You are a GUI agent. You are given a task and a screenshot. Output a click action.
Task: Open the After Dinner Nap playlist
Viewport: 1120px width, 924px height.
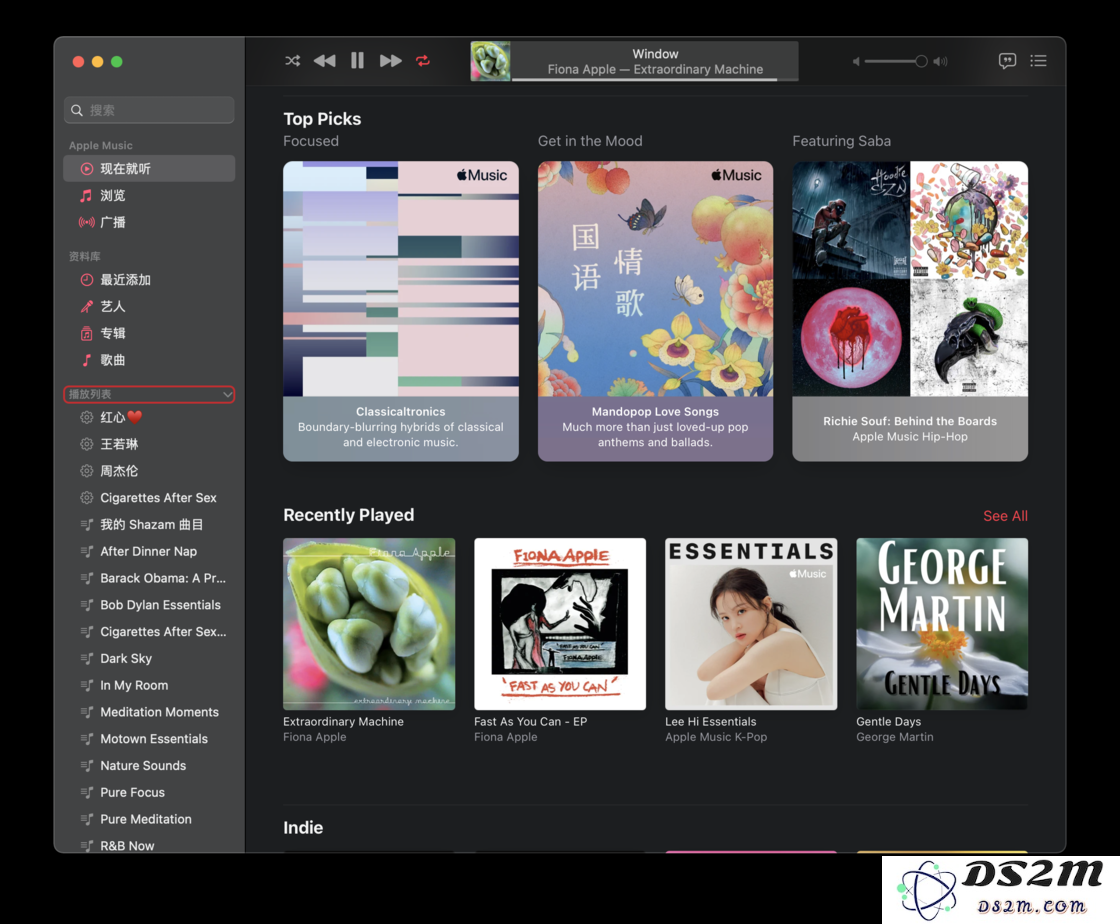(x=149, y=551)
